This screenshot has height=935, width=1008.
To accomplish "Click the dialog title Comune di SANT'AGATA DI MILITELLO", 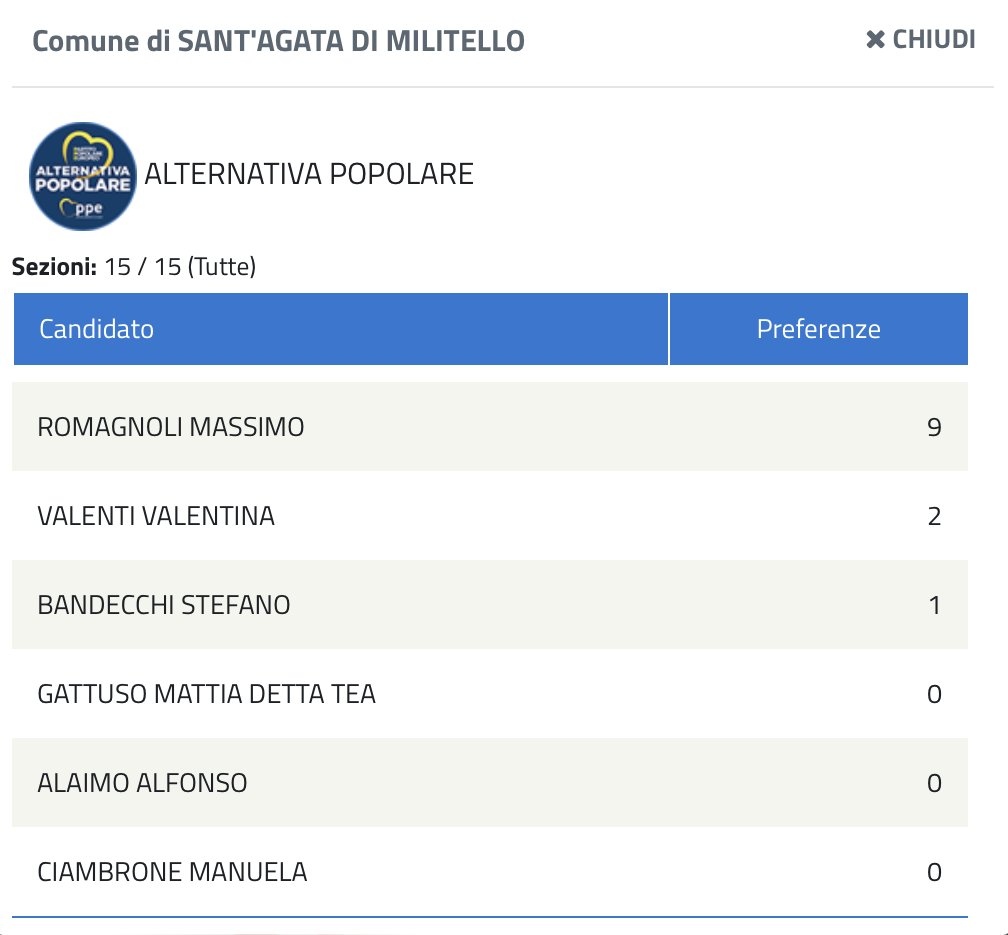I will point(278,41).
